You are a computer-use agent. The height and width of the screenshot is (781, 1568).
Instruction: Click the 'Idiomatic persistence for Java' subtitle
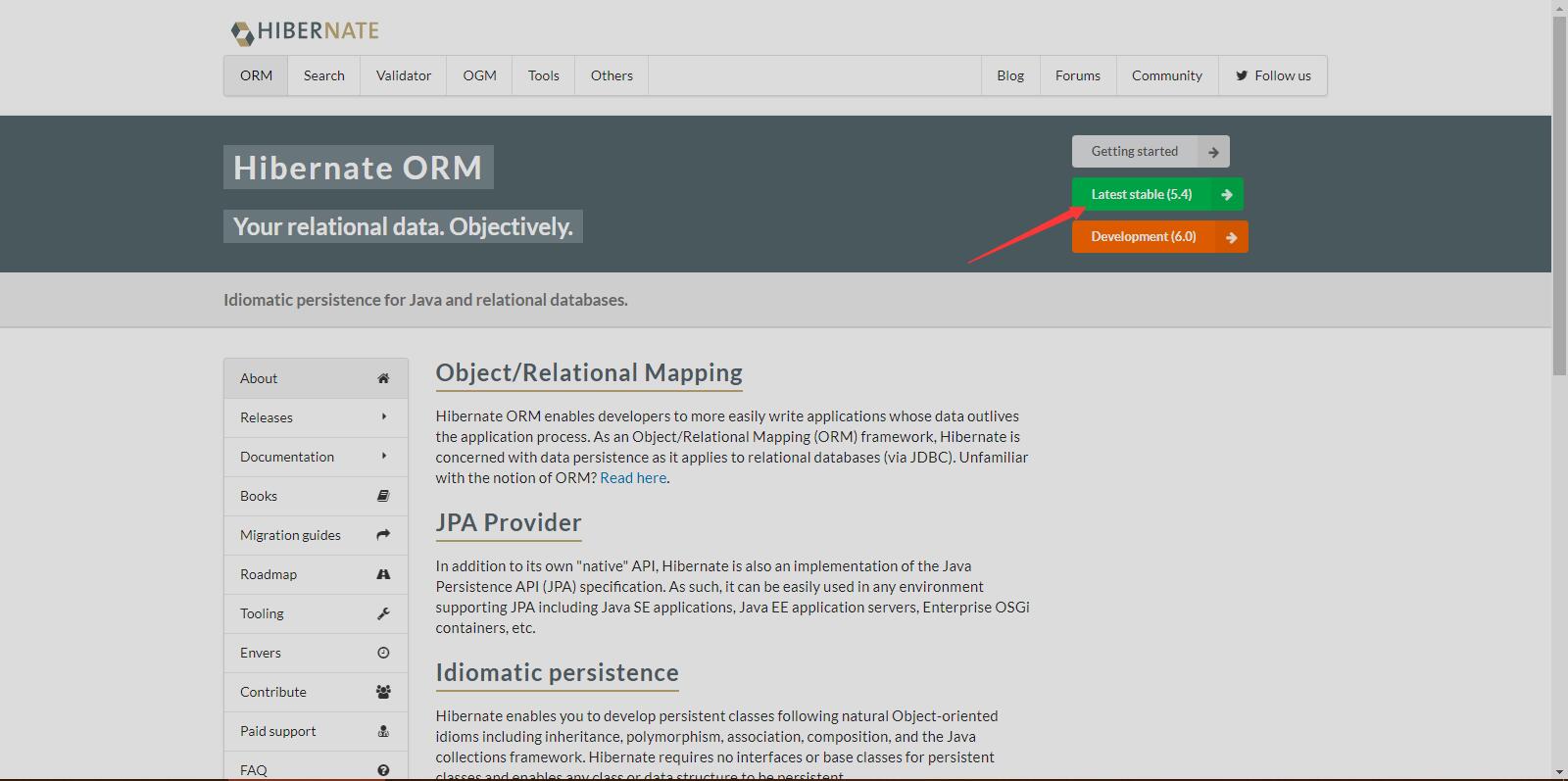coord(425,300)
